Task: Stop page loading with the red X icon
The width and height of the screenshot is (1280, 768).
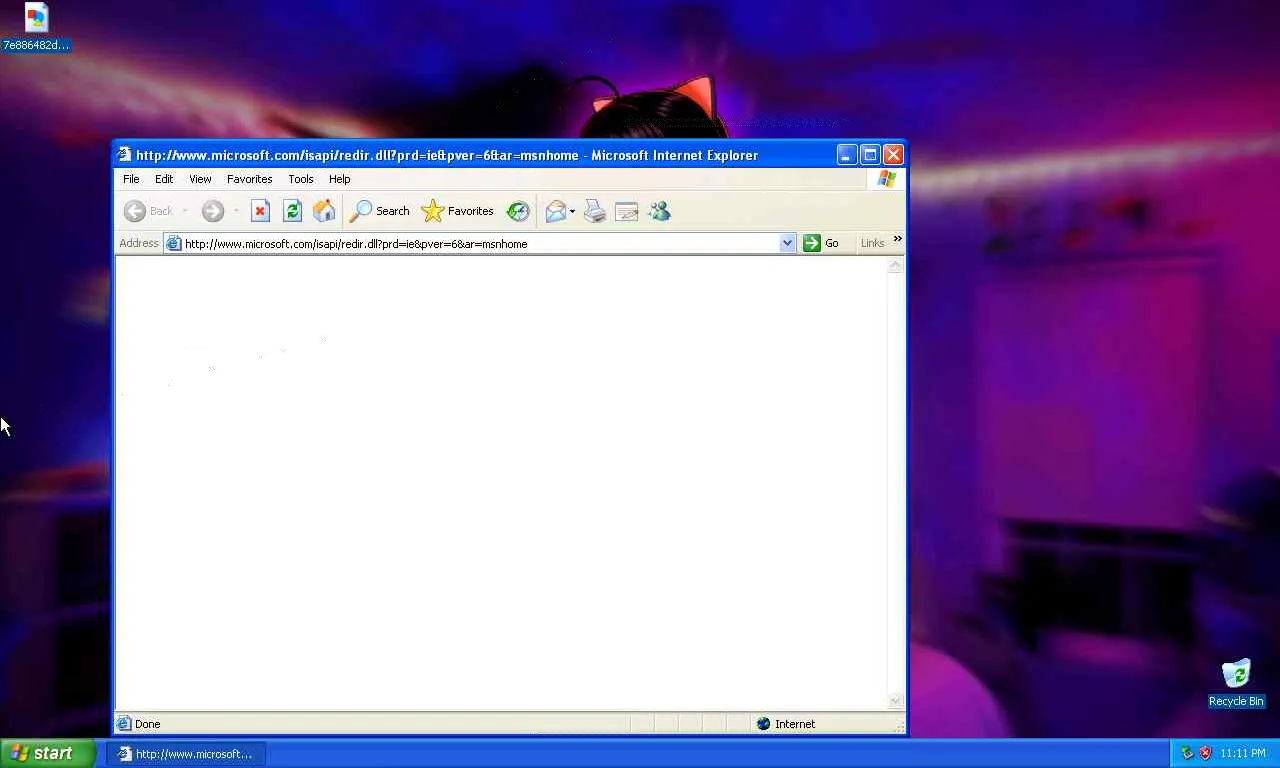Action: tap(260, 211)
